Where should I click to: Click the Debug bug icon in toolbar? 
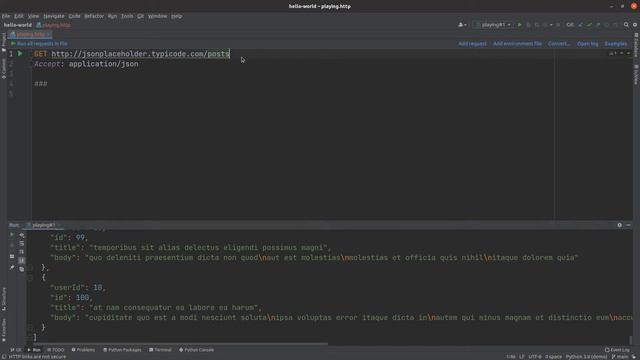(x=528, y=25)
